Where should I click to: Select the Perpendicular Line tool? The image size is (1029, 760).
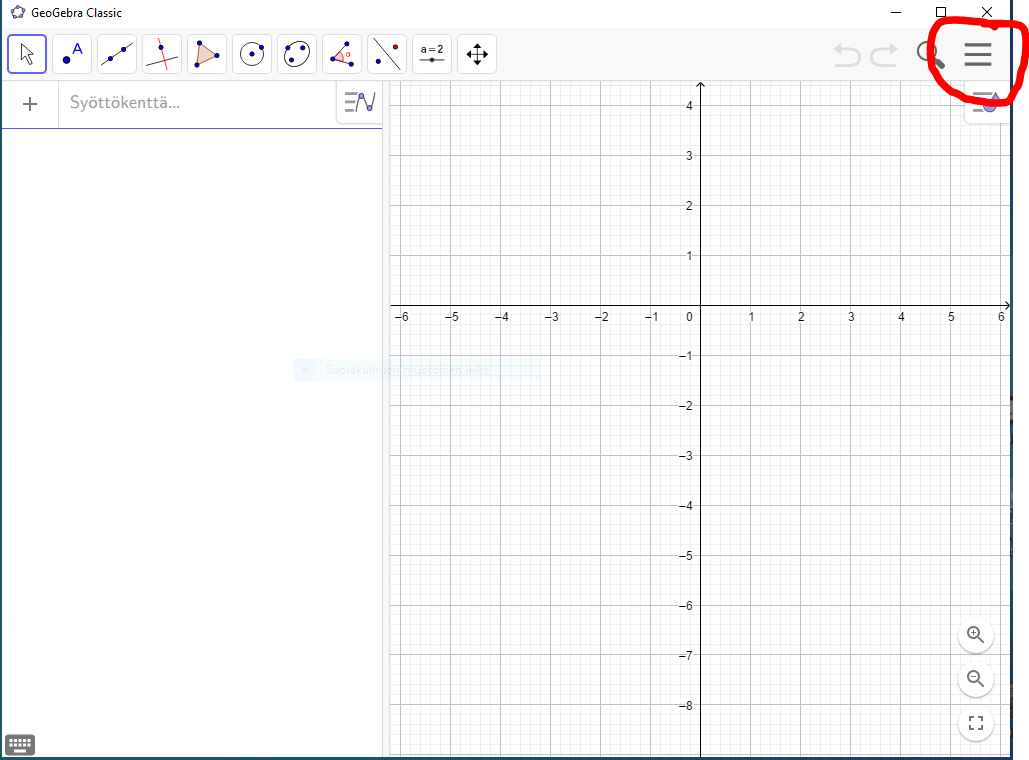pos(162,54)
